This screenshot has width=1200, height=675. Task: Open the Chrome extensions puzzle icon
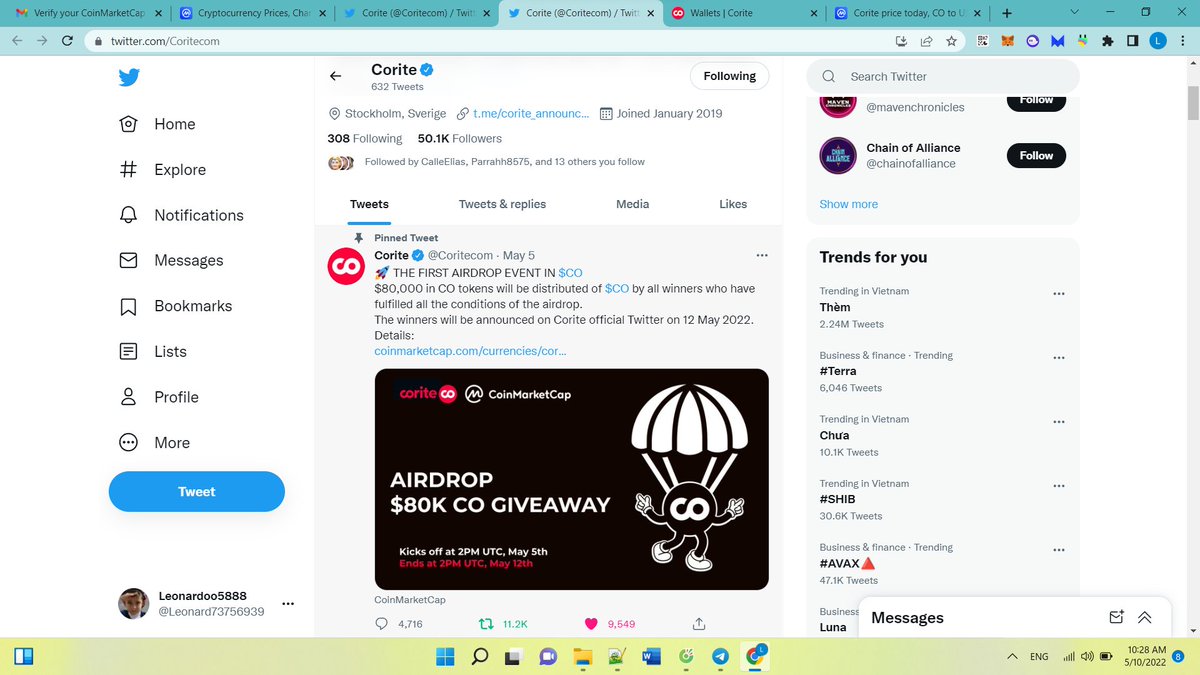pos(1107,41)
